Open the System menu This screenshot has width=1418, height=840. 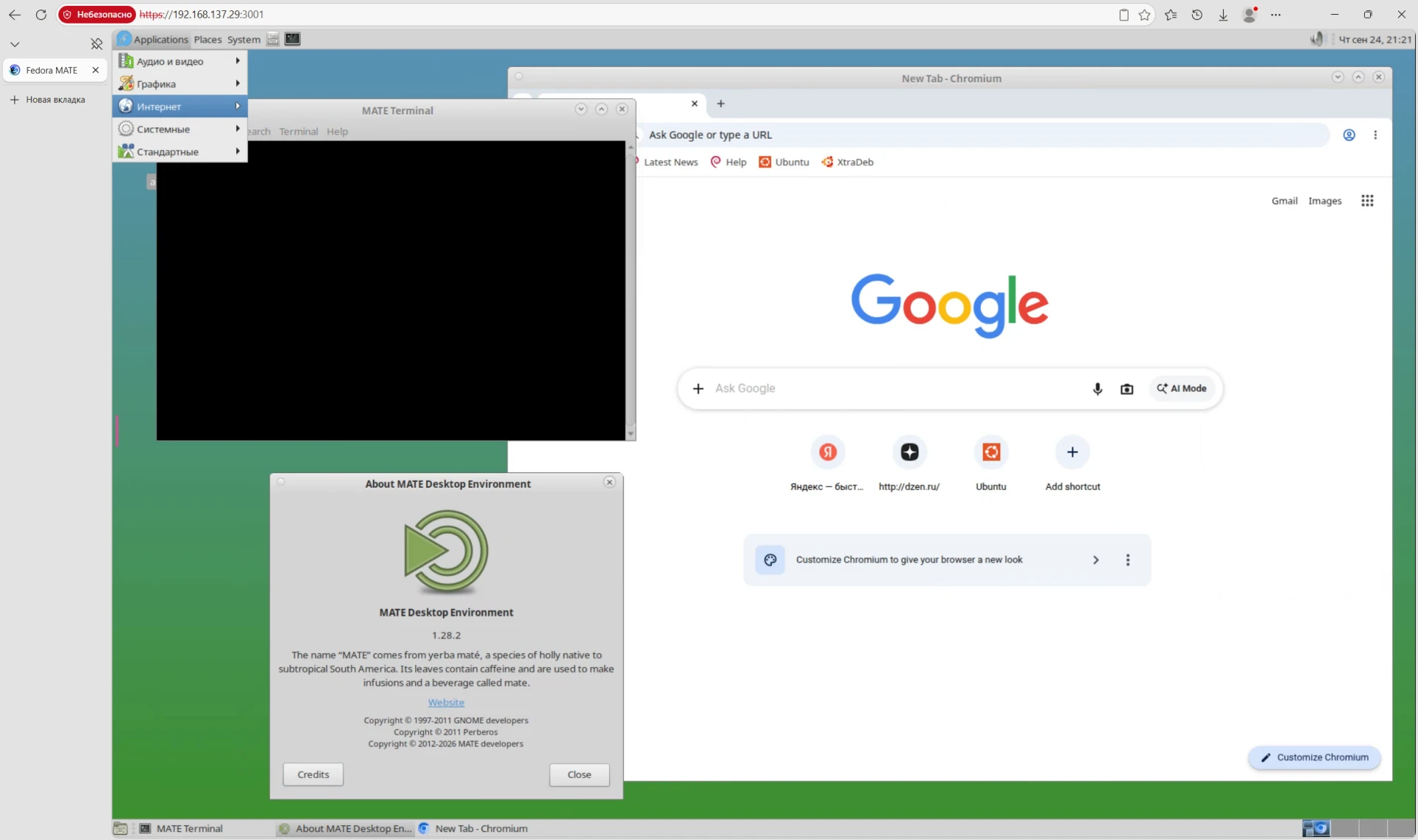(244, 39)
